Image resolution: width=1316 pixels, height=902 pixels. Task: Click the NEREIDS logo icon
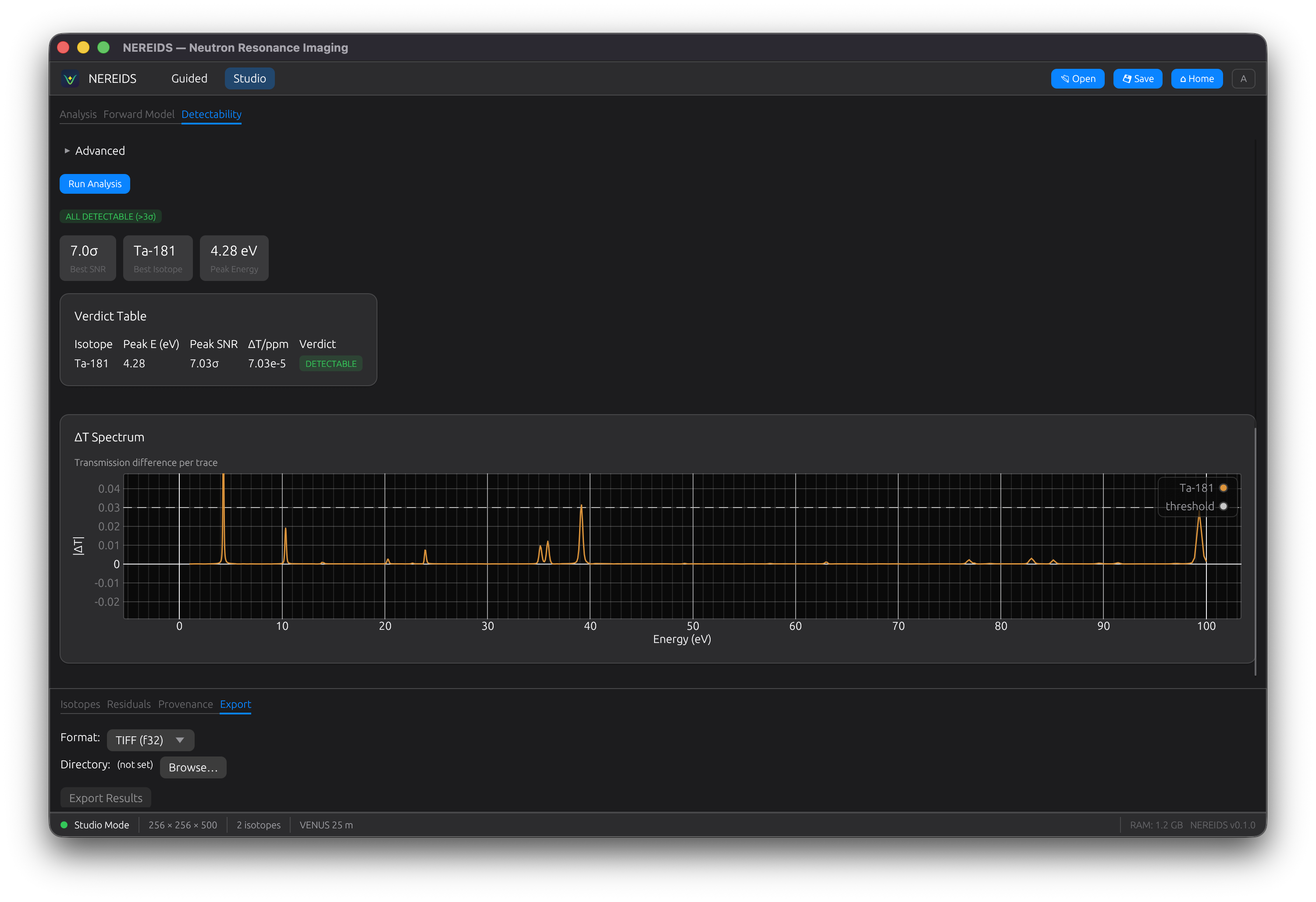[x=70, y=79]
